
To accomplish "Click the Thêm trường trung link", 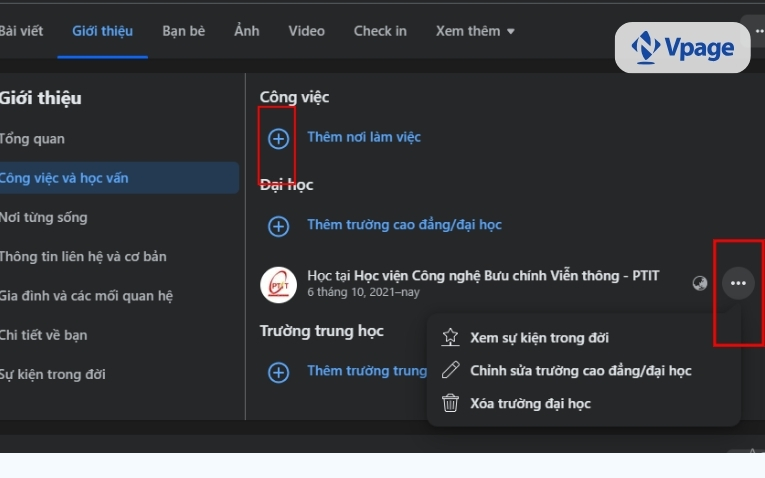I will pyautogui.click(x=367, y=371).
